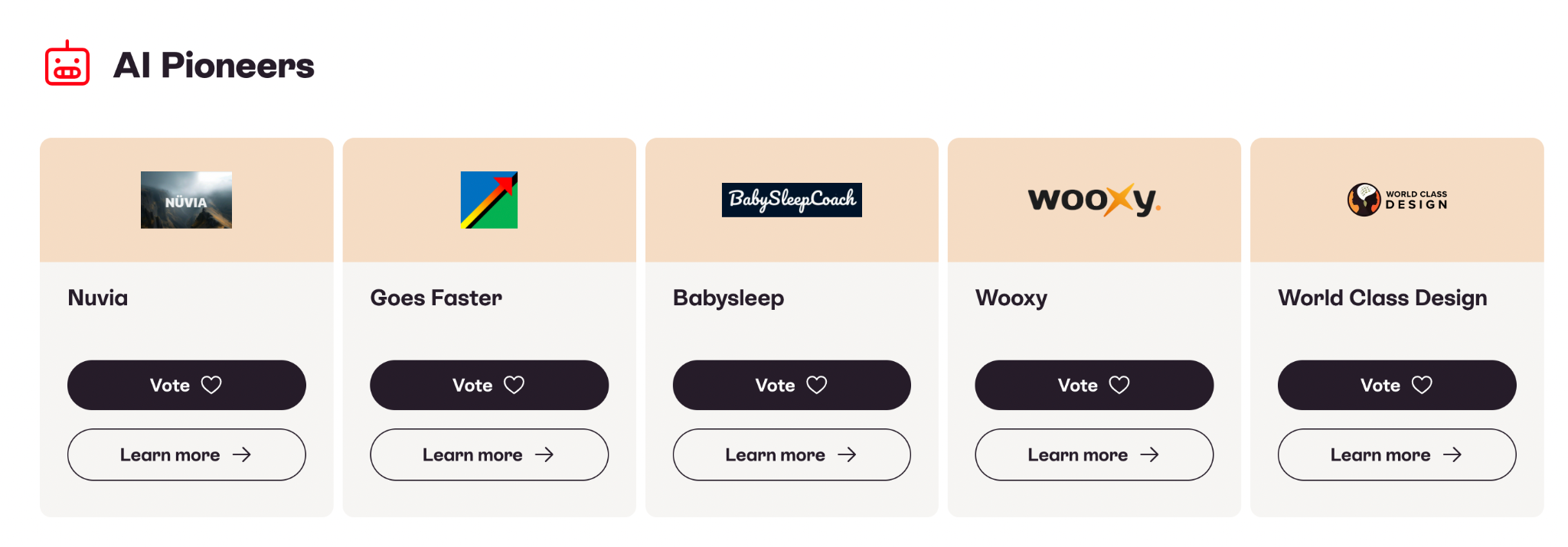Select the World Class Design title text
Screen dimensions: 1568x547
pos(1382,298)
